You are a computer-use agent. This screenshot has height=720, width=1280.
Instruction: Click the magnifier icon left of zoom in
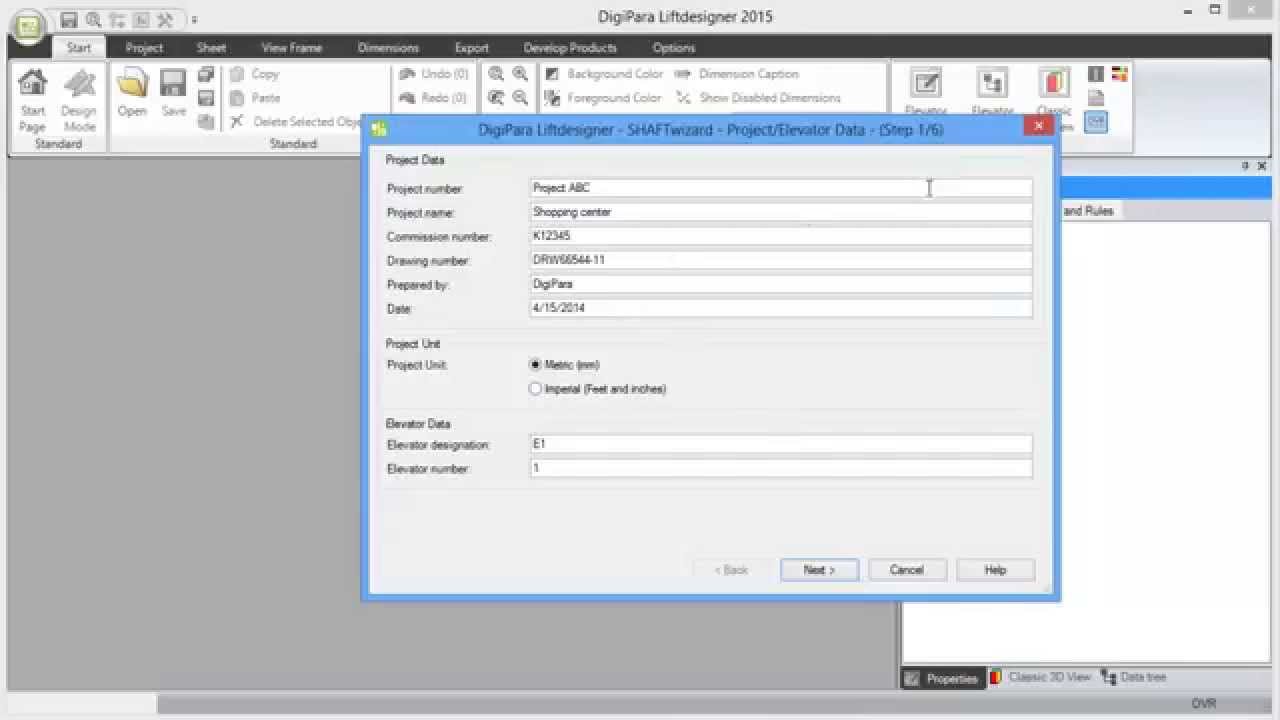tap(496, 74)
